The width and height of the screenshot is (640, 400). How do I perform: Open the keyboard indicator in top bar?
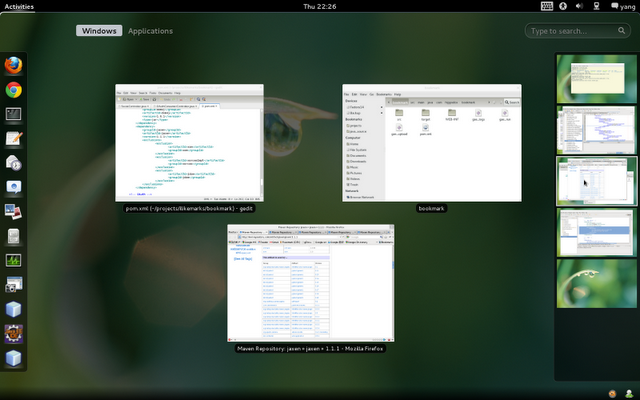547,6
